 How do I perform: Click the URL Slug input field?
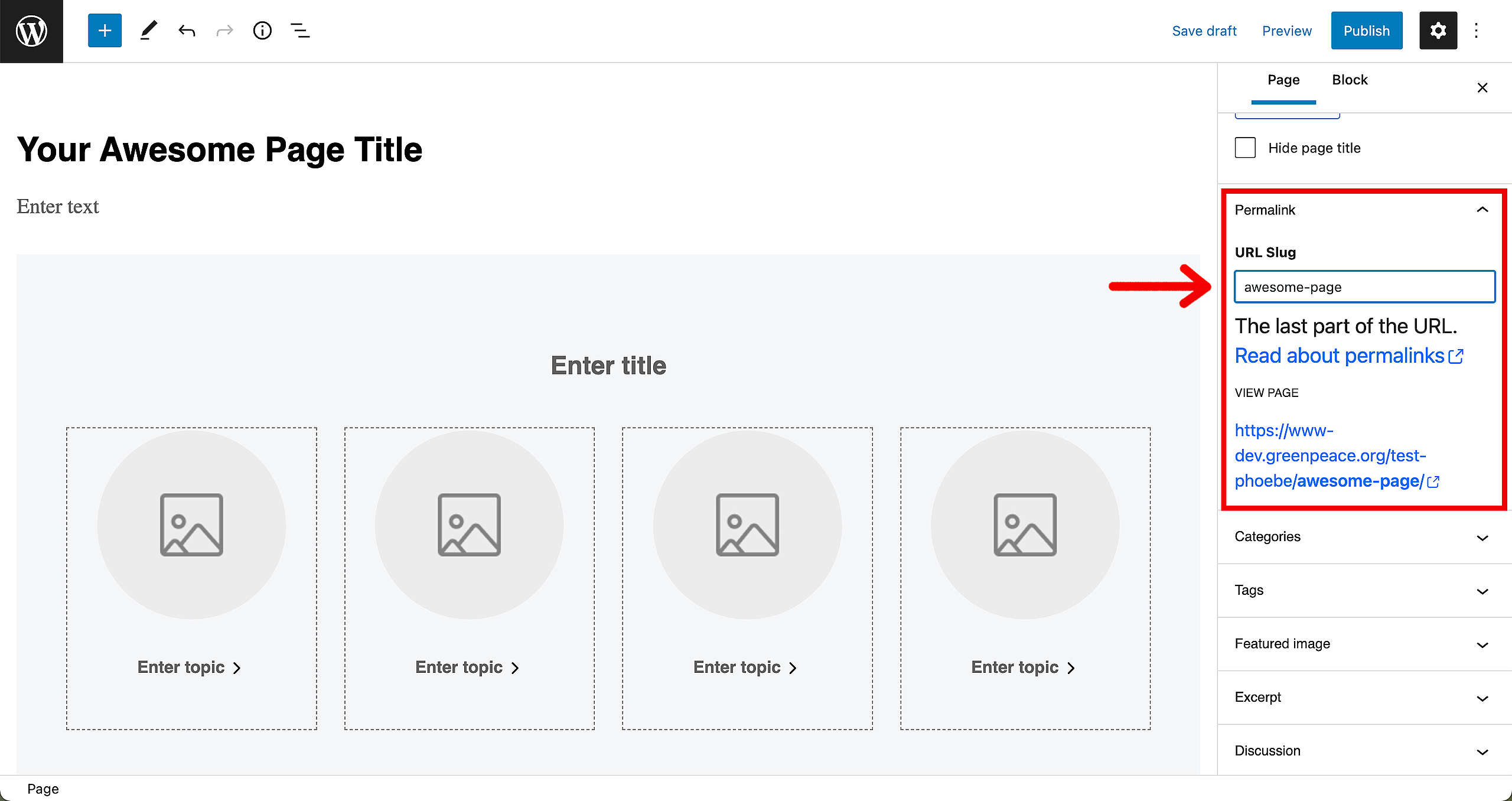pos(1364,287)
